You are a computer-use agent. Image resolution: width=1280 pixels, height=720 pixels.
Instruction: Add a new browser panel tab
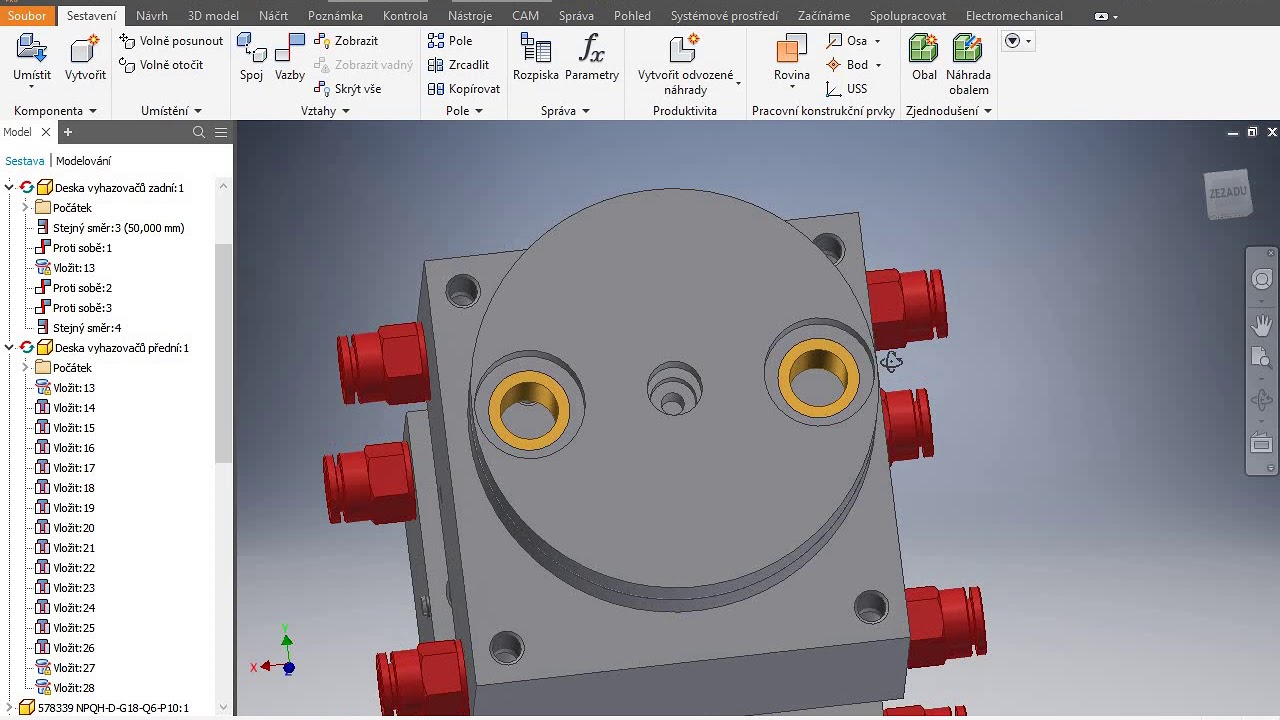coord(68,132)
